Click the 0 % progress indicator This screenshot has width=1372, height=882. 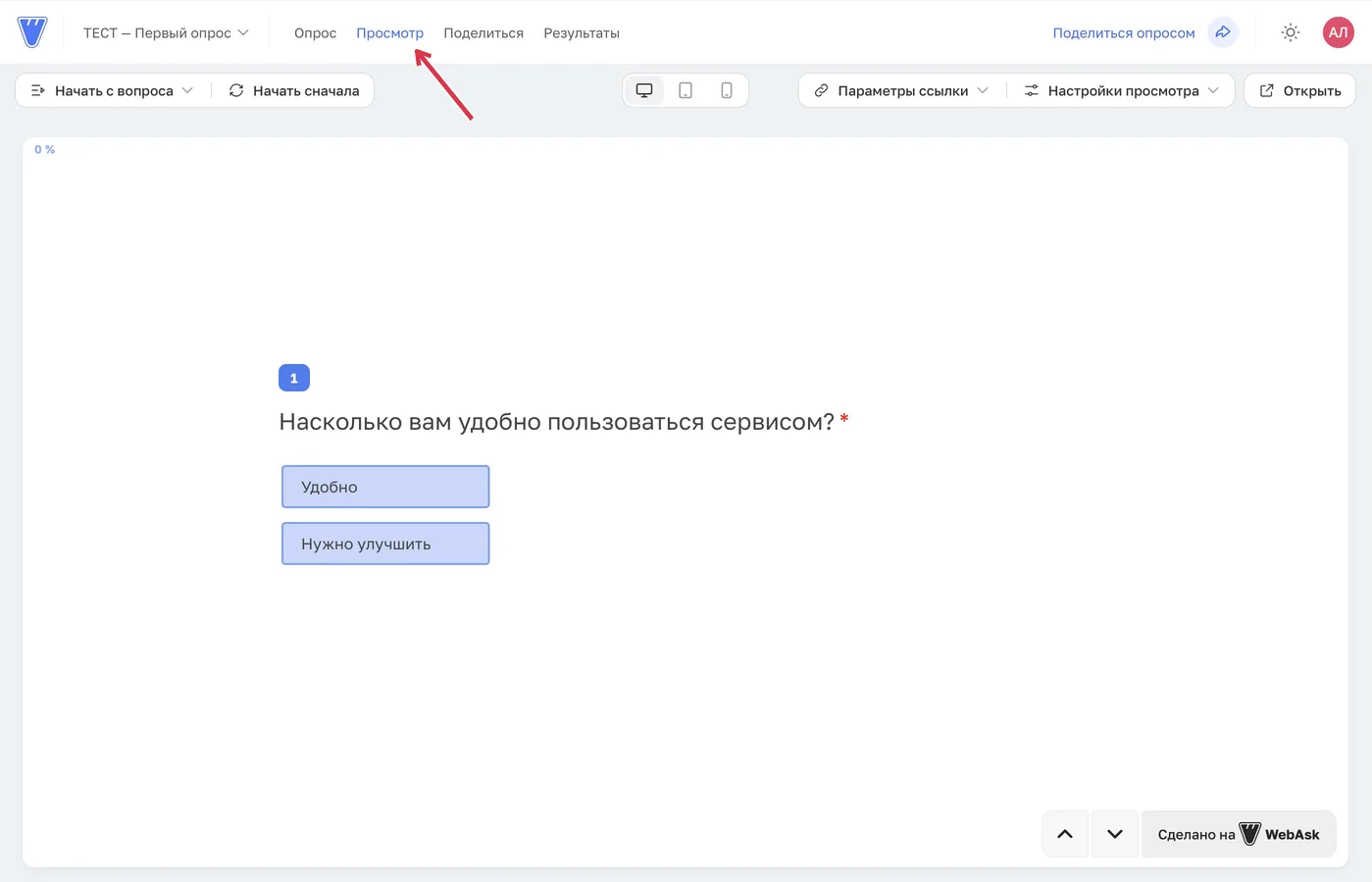(45, 149)
